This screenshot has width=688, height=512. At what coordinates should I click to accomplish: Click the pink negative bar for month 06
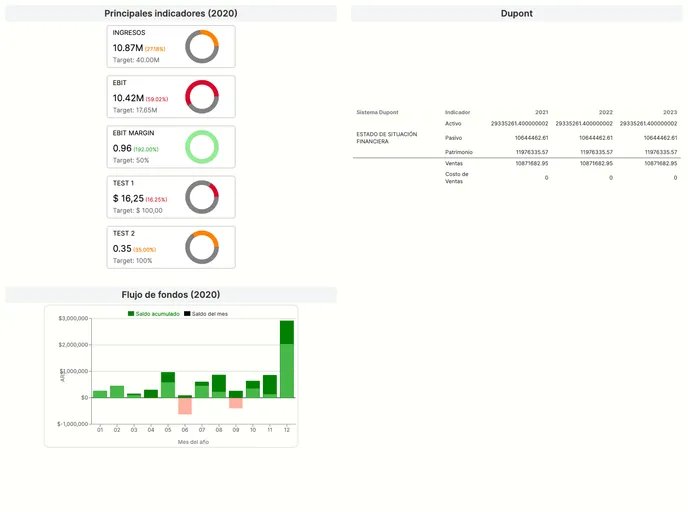pos(185,405)
